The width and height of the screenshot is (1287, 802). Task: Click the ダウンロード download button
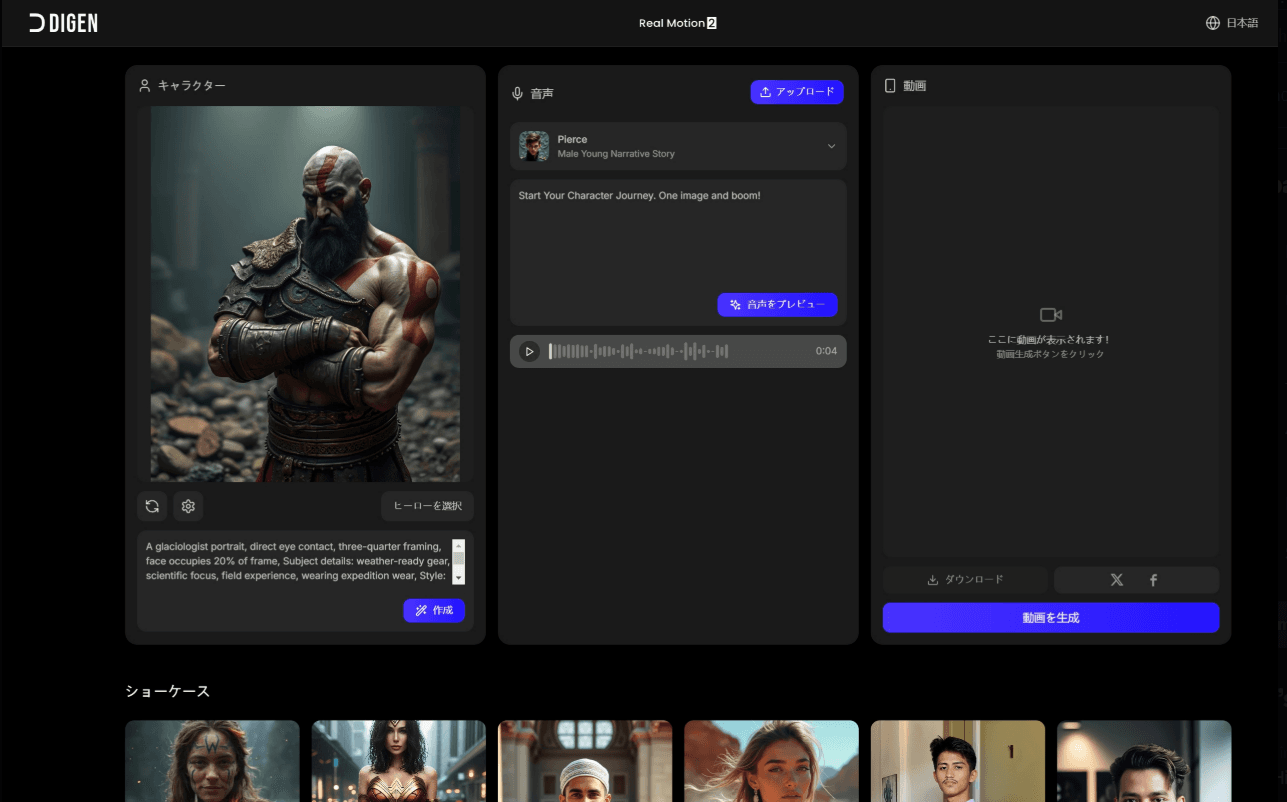pyautogui.click(x=965, y=580)
